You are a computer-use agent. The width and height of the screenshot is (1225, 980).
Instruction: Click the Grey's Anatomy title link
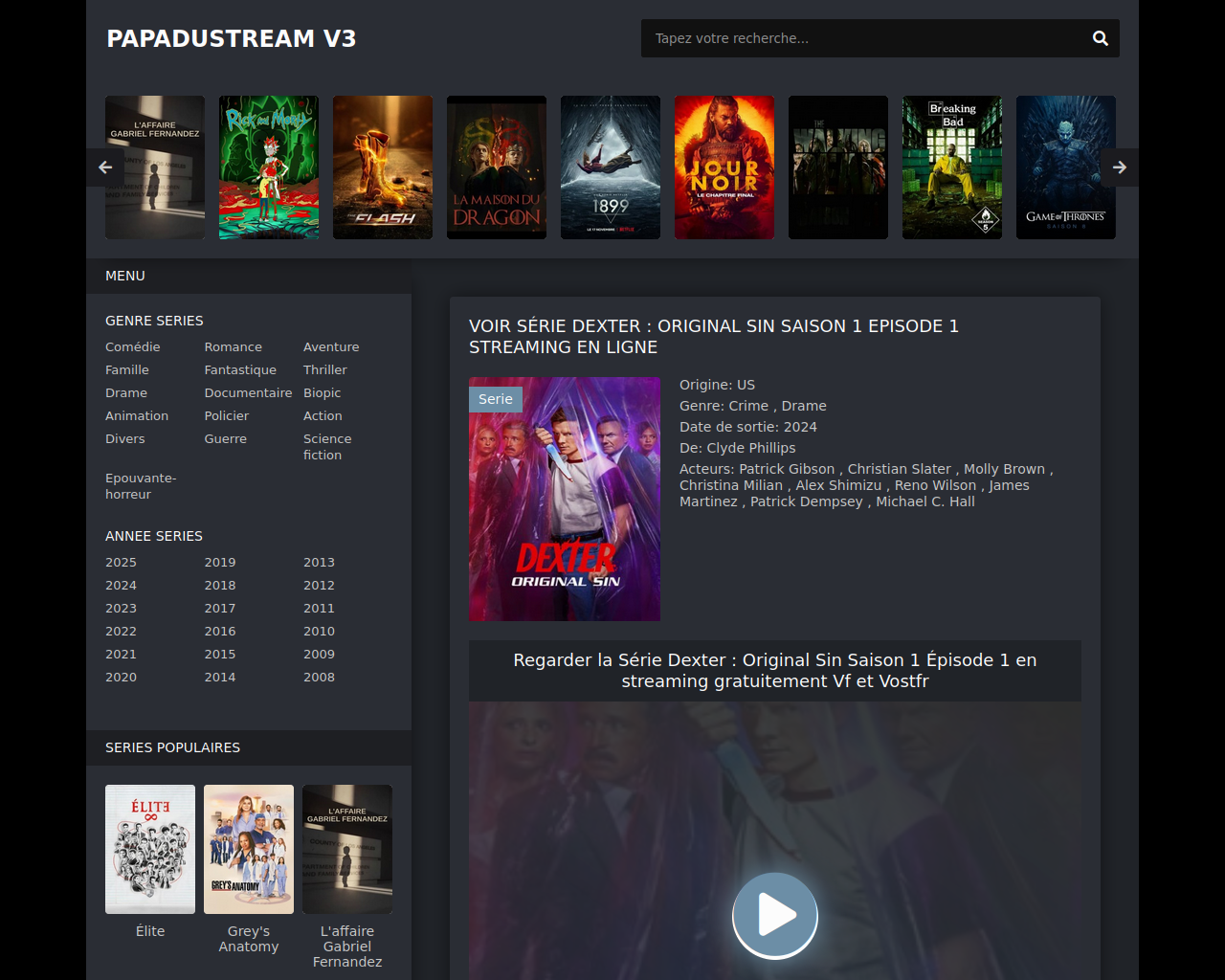249,939
